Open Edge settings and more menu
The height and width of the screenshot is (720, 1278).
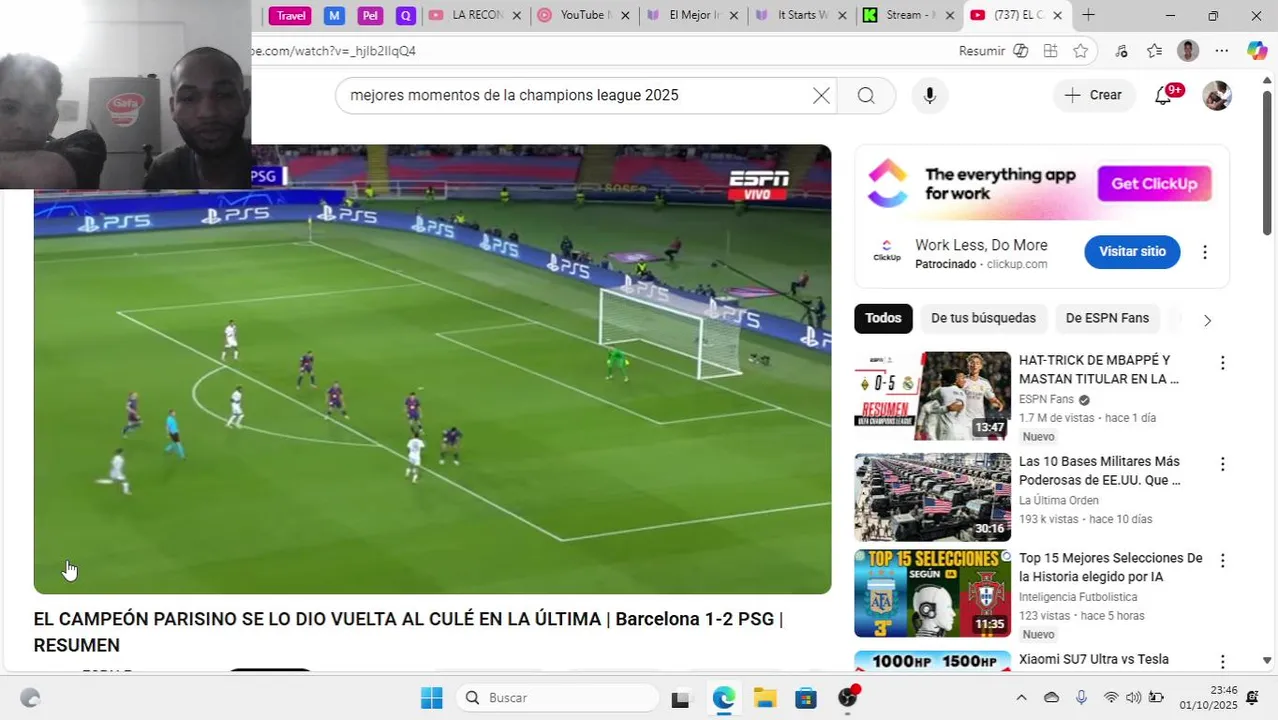coord(1222,51)
